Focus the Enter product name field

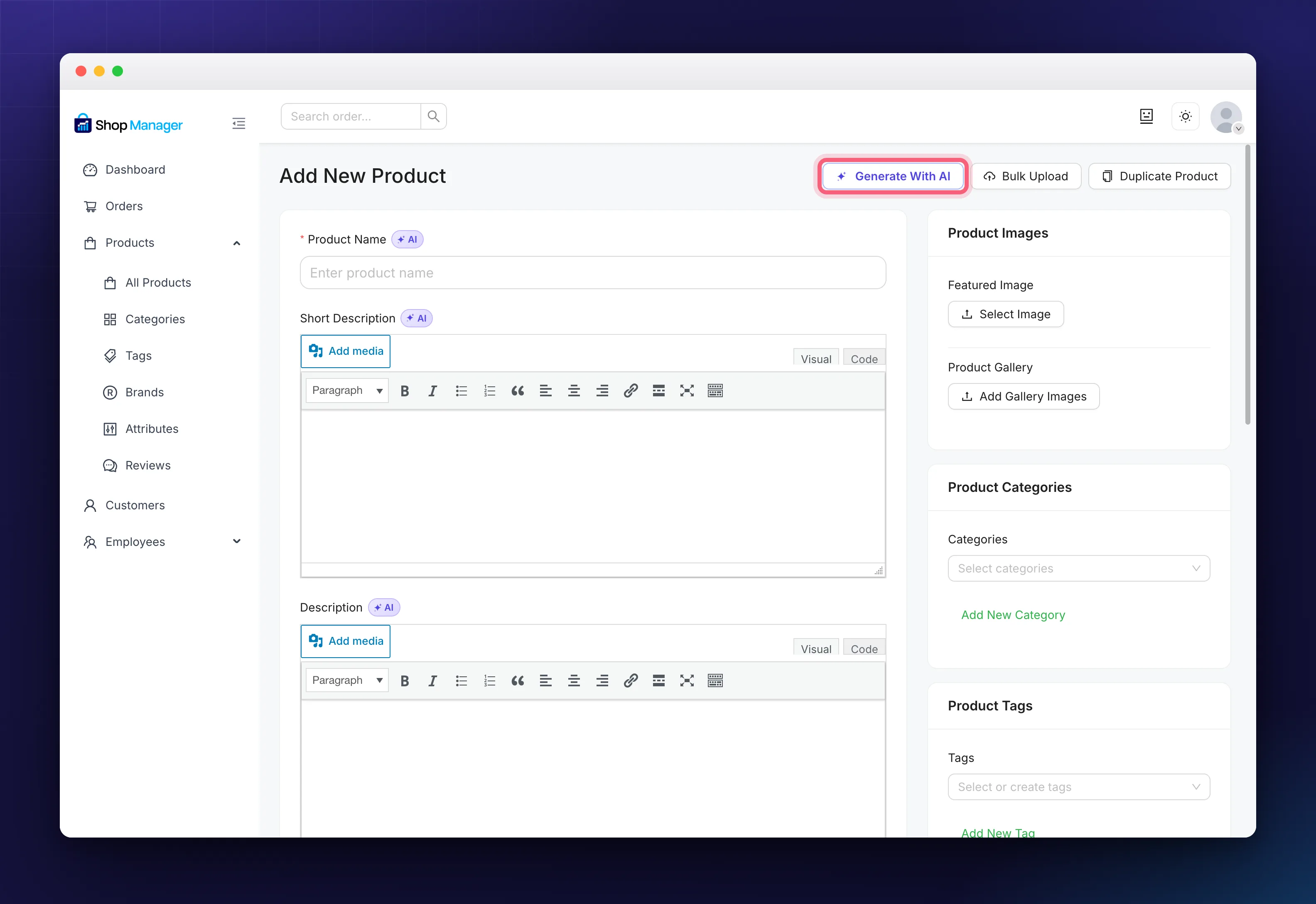tap(593, 273)
